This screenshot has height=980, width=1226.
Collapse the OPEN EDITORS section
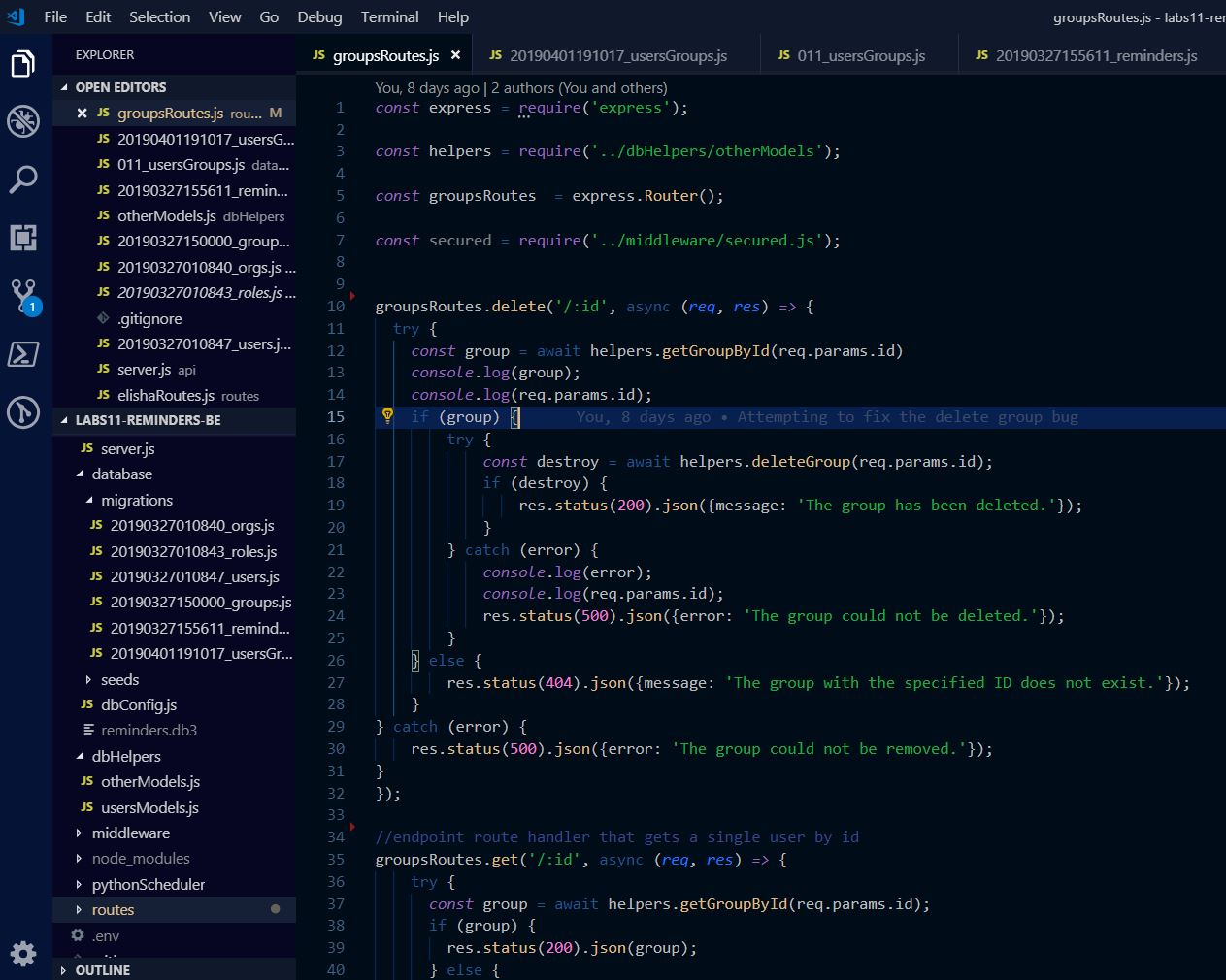click(115, 87)
